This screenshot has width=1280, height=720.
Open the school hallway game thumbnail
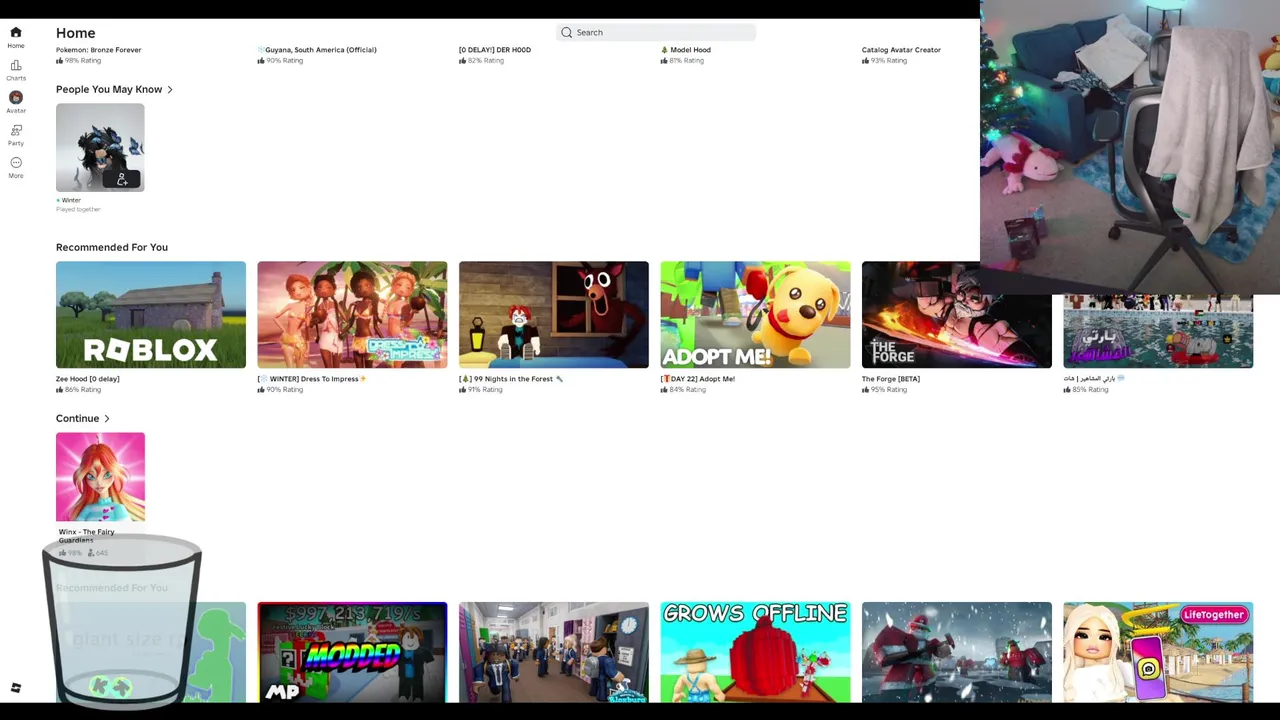pos(554,652)
